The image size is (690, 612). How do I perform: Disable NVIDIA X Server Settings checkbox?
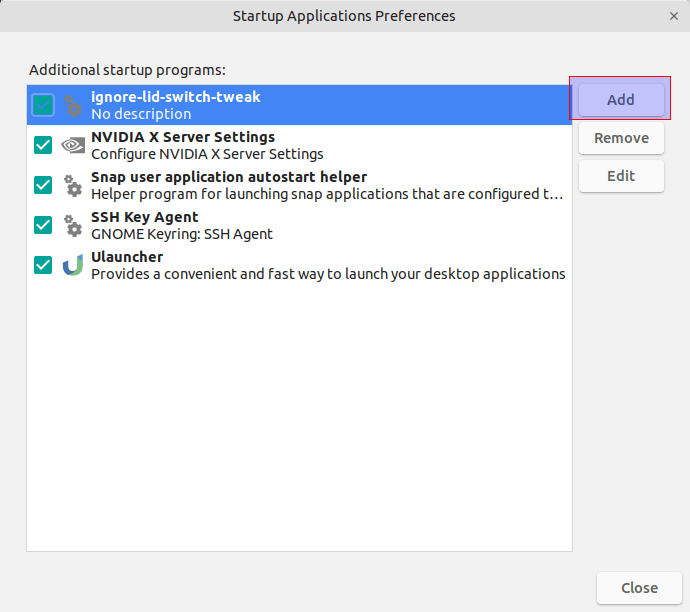(43, 145)
